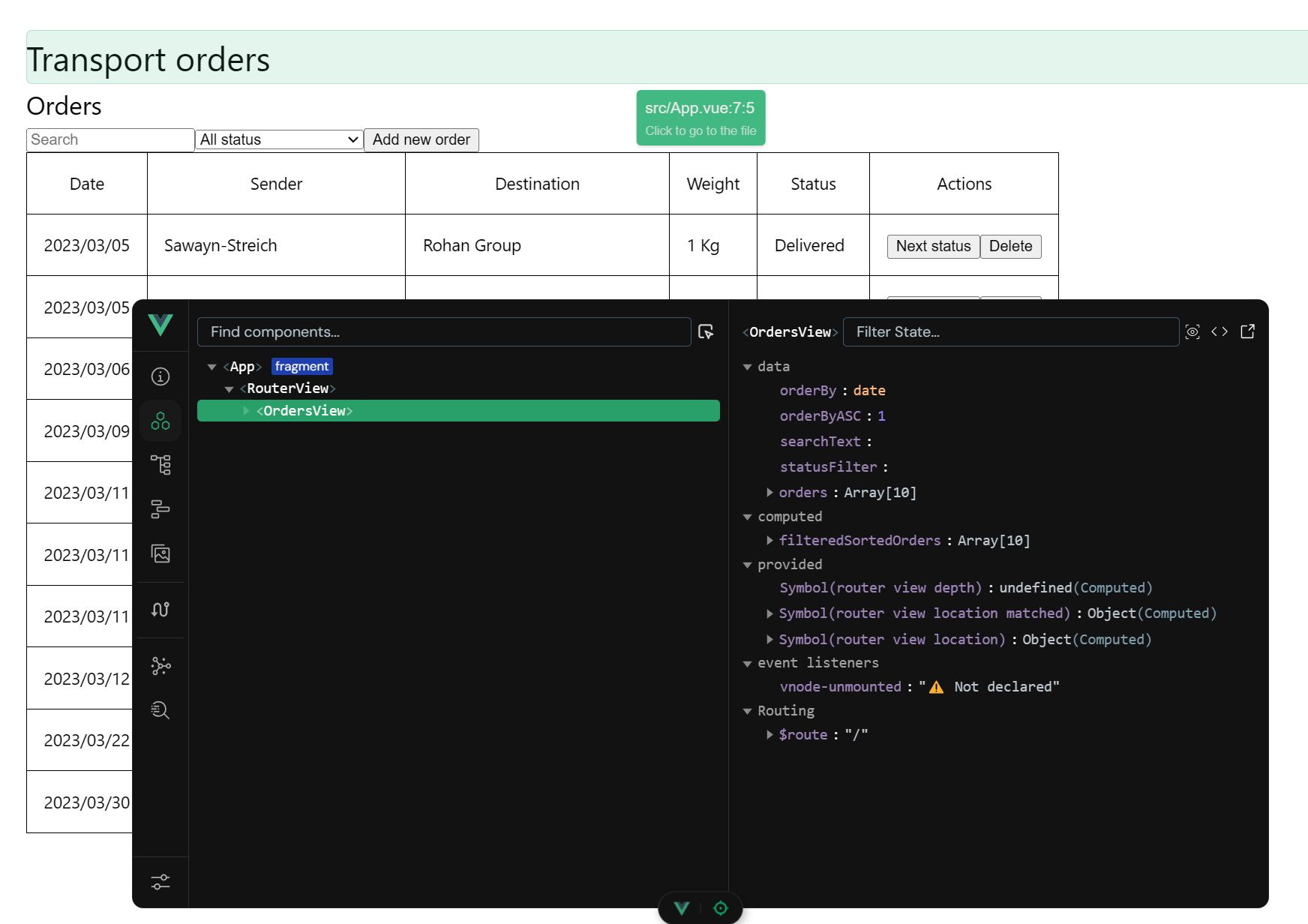Open the Inspect magnifier tab in sidebar
This screenshot has width=1308, height=924.
click(160, 710)
